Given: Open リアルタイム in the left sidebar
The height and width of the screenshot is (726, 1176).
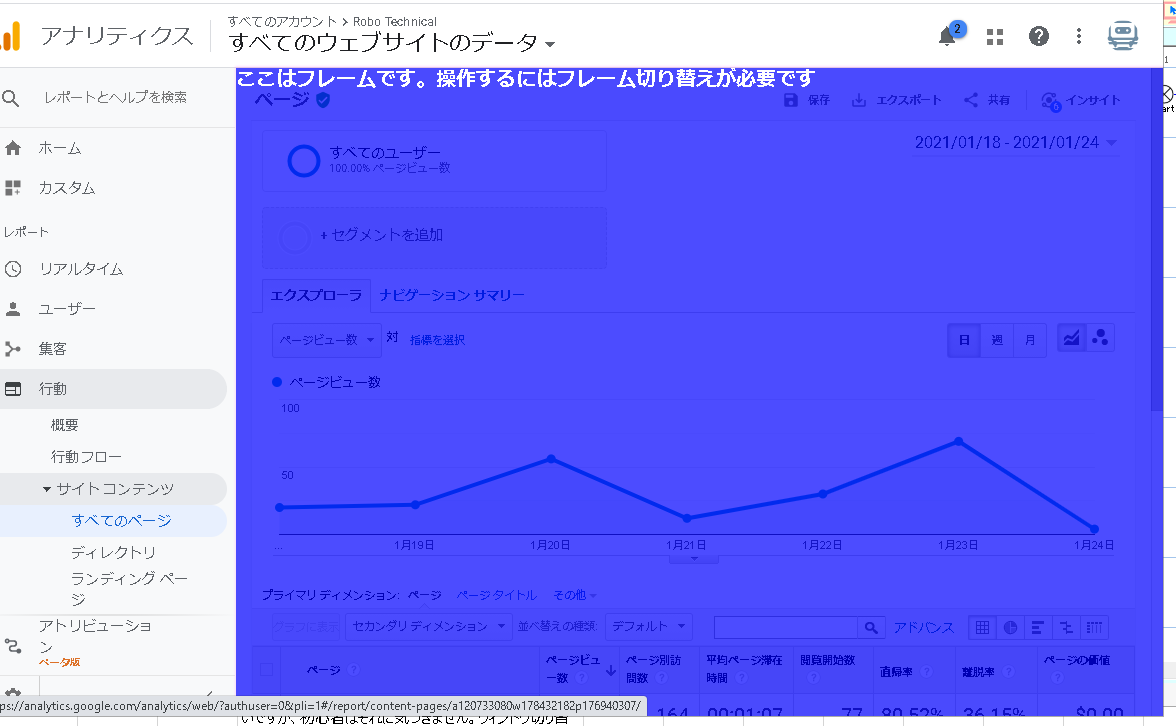Looking at the screenshot, I should [81, 269].
